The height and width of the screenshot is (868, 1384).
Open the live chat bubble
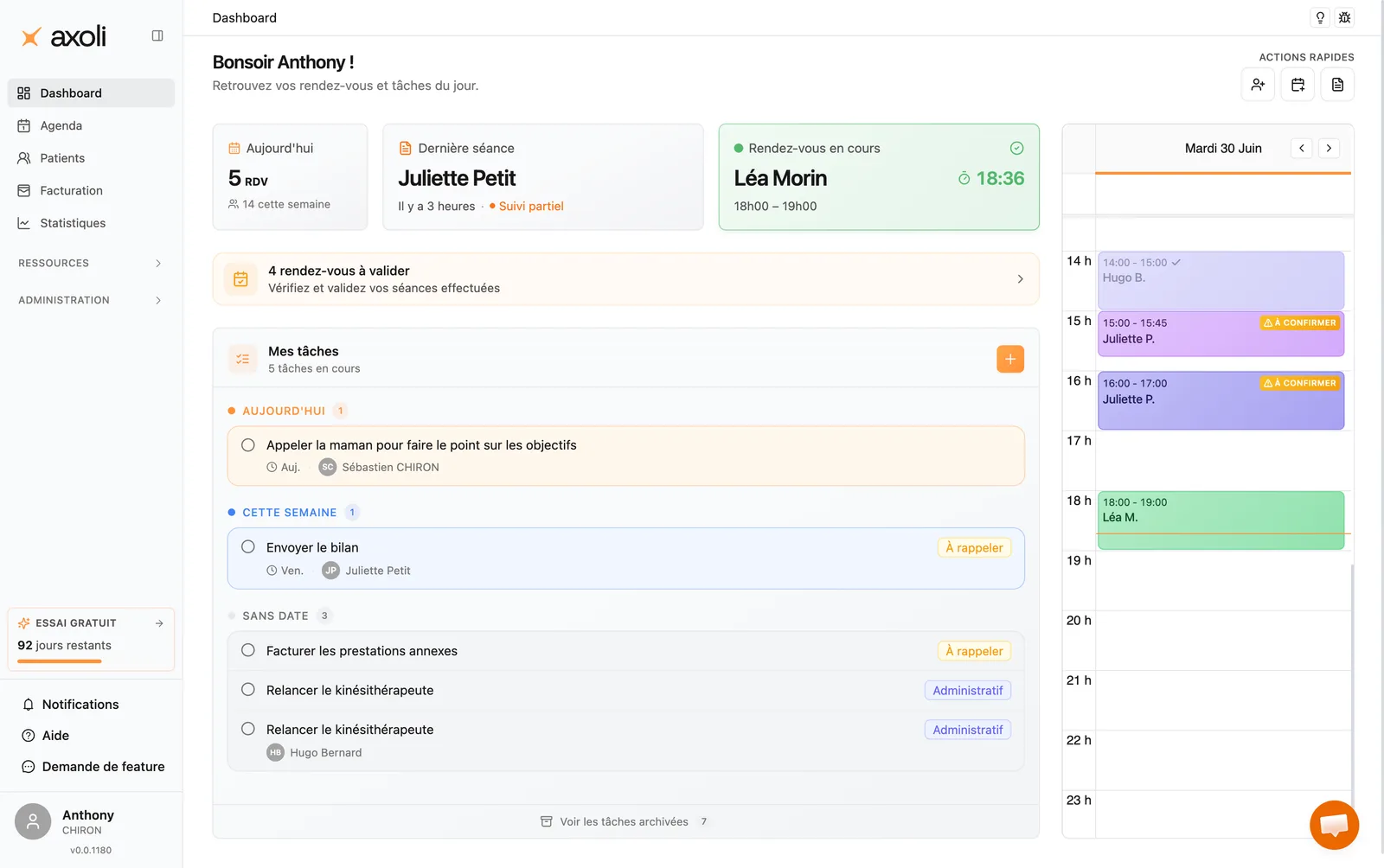tap(1334, 825)
